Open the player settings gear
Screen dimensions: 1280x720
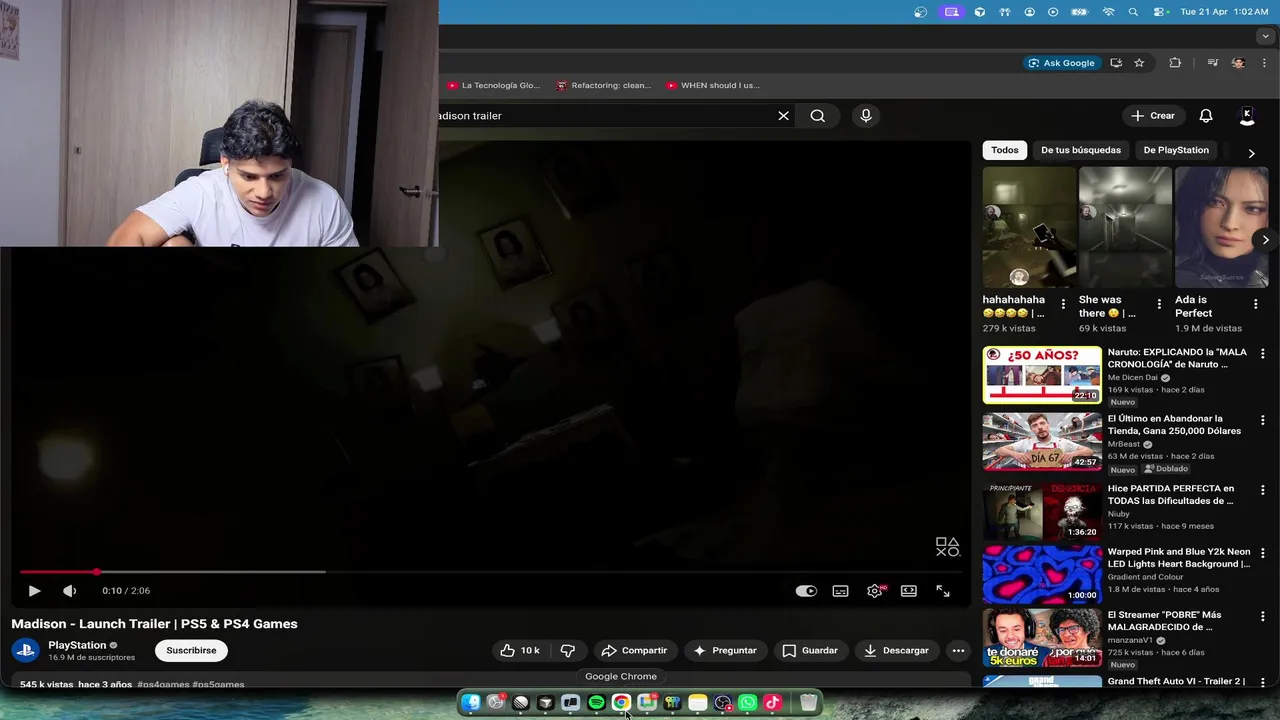(875, 591)
